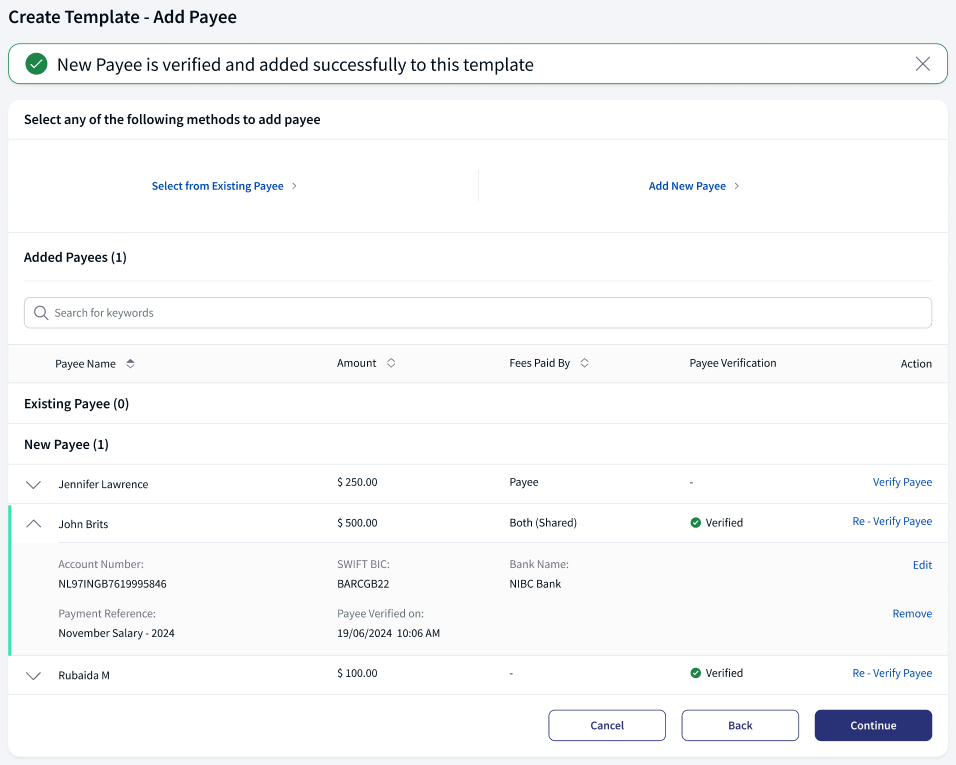956x765 pixels.
Task: Click the Cancel button
Action: (x=607, y=725)
